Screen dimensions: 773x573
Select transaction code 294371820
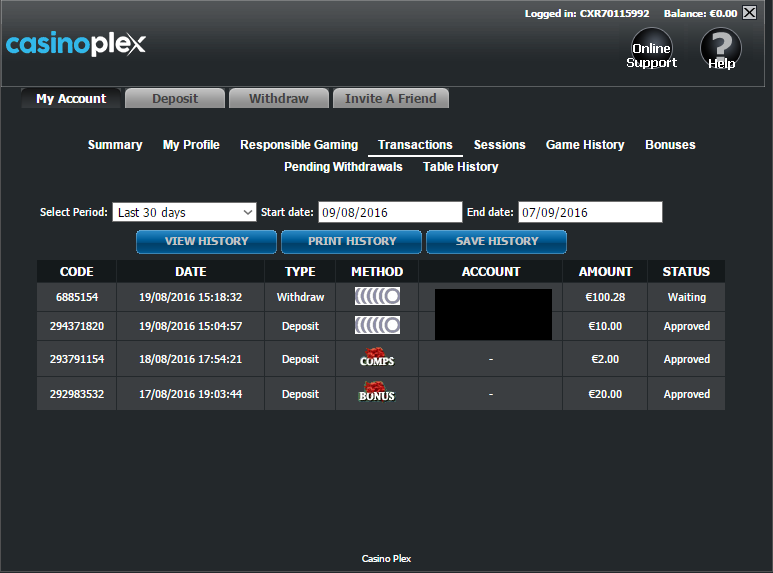tap(77, 326)
